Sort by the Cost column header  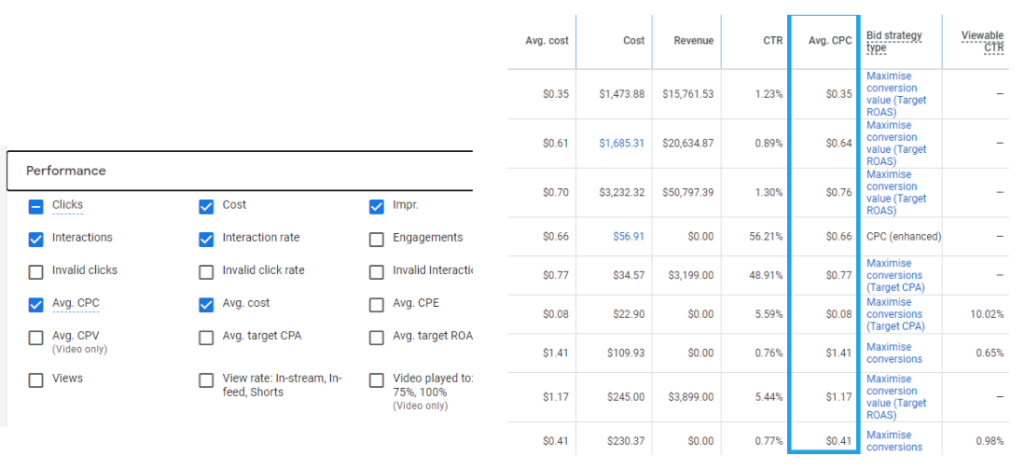pyautogui.click(x=633, y=40)
